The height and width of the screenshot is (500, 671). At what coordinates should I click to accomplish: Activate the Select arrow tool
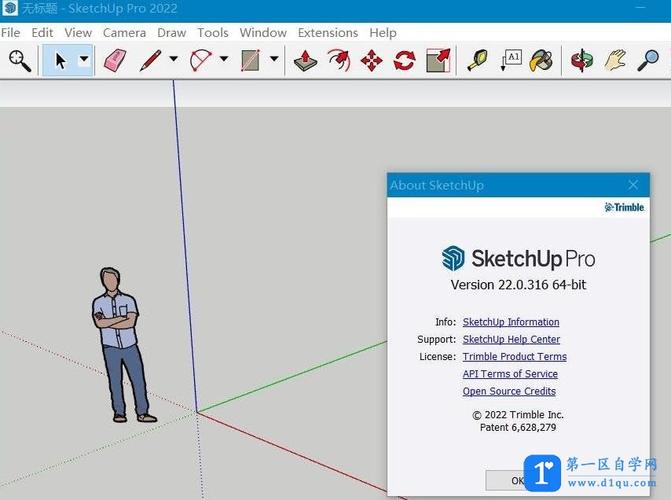(60, 61)
